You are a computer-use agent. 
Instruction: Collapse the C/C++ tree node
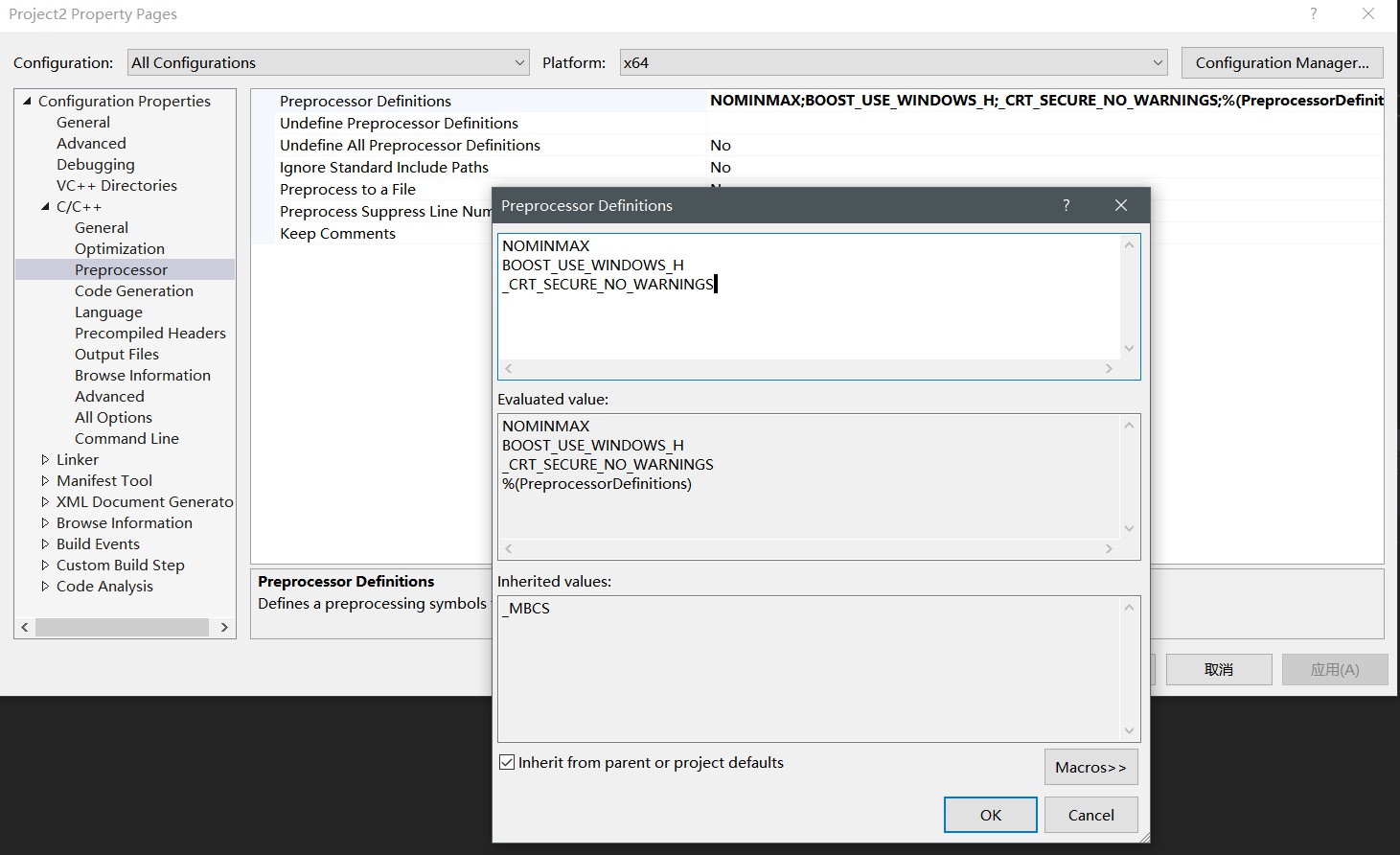[x=43, y=206]
